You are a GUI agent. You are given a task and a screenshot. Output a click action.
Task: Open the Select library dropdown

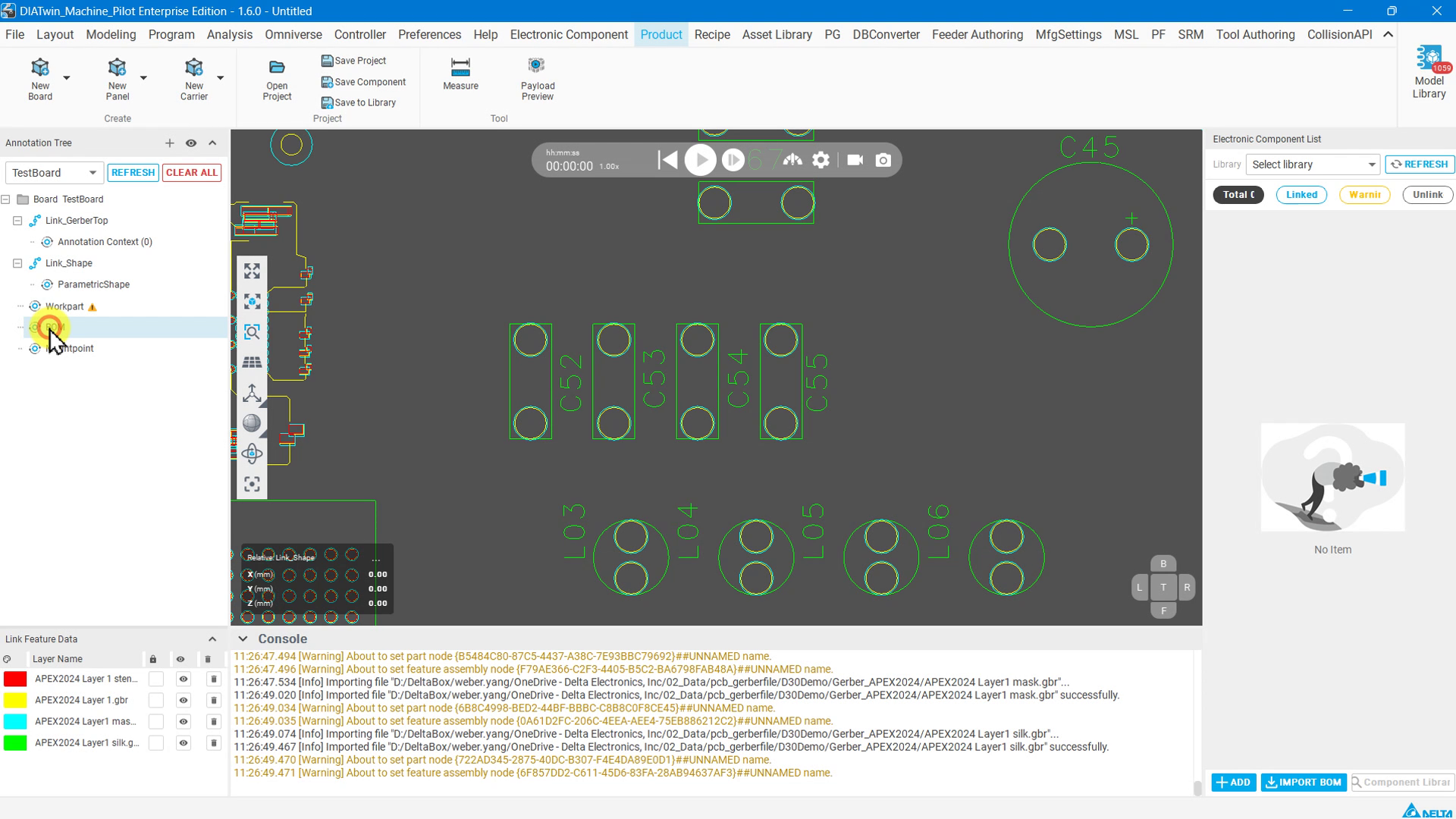click(x=1313, y=165)
